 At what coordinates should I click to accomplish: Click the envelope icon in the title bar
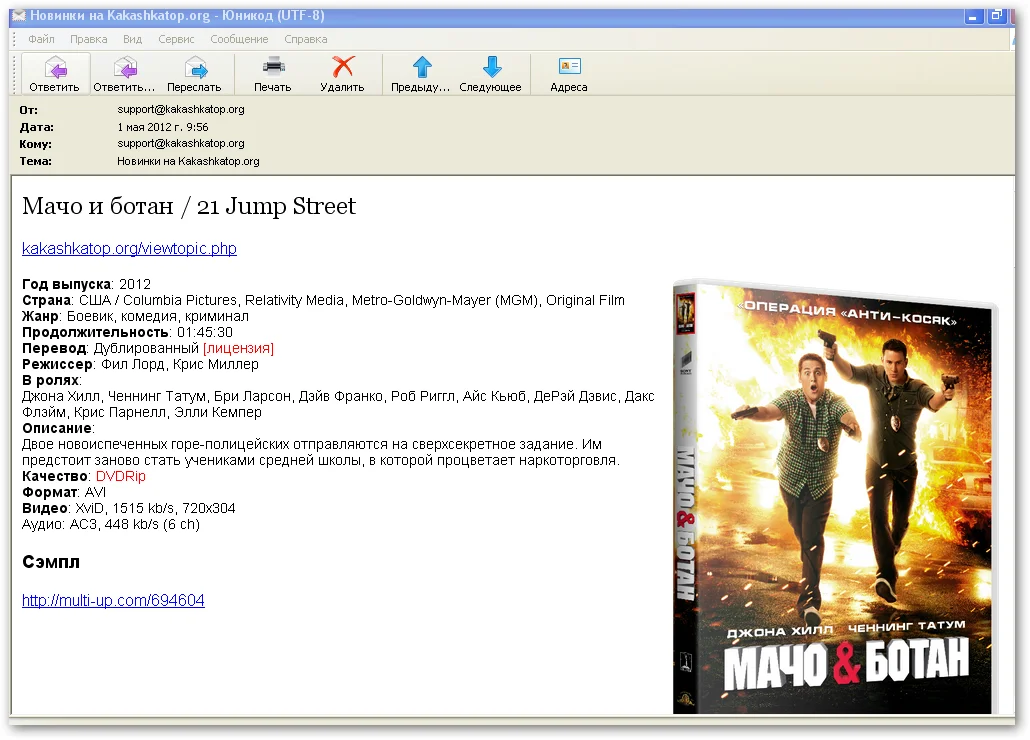point(19,16)
